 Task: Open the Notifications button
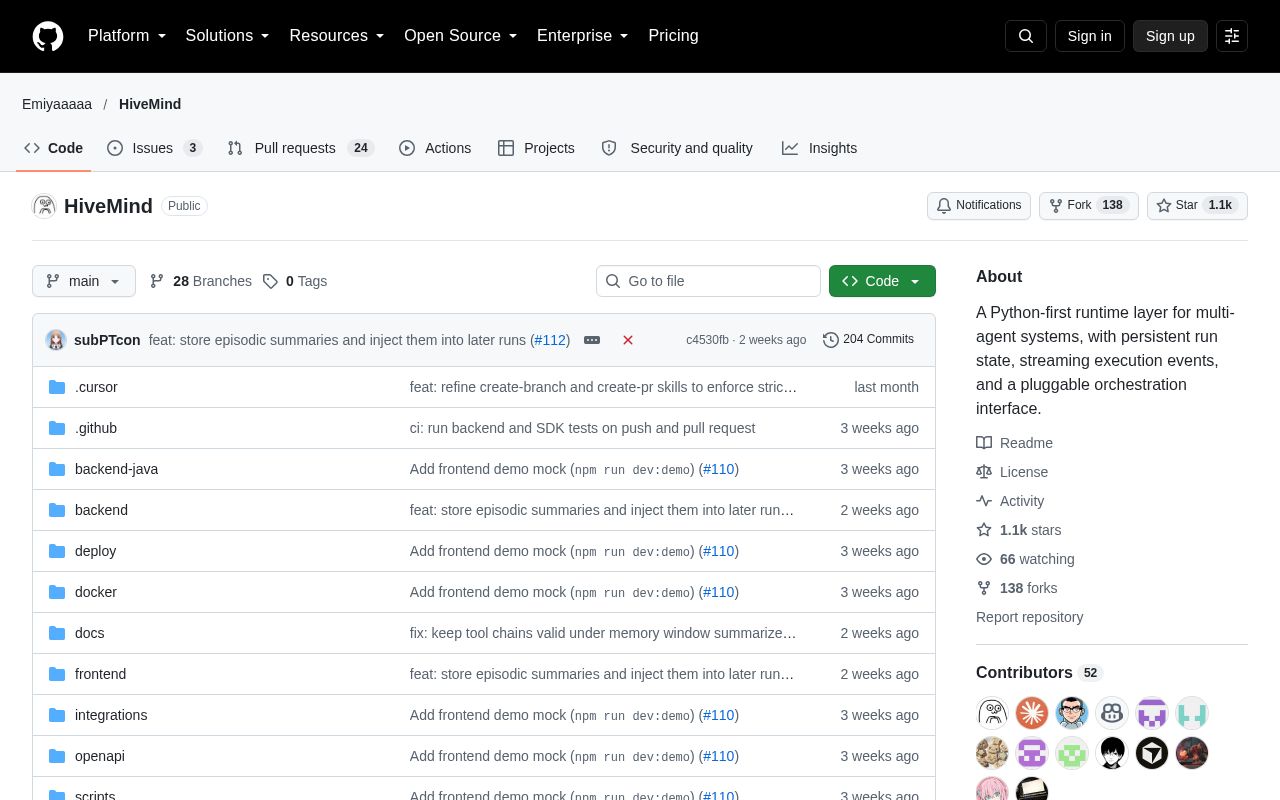tap(979, 206)
